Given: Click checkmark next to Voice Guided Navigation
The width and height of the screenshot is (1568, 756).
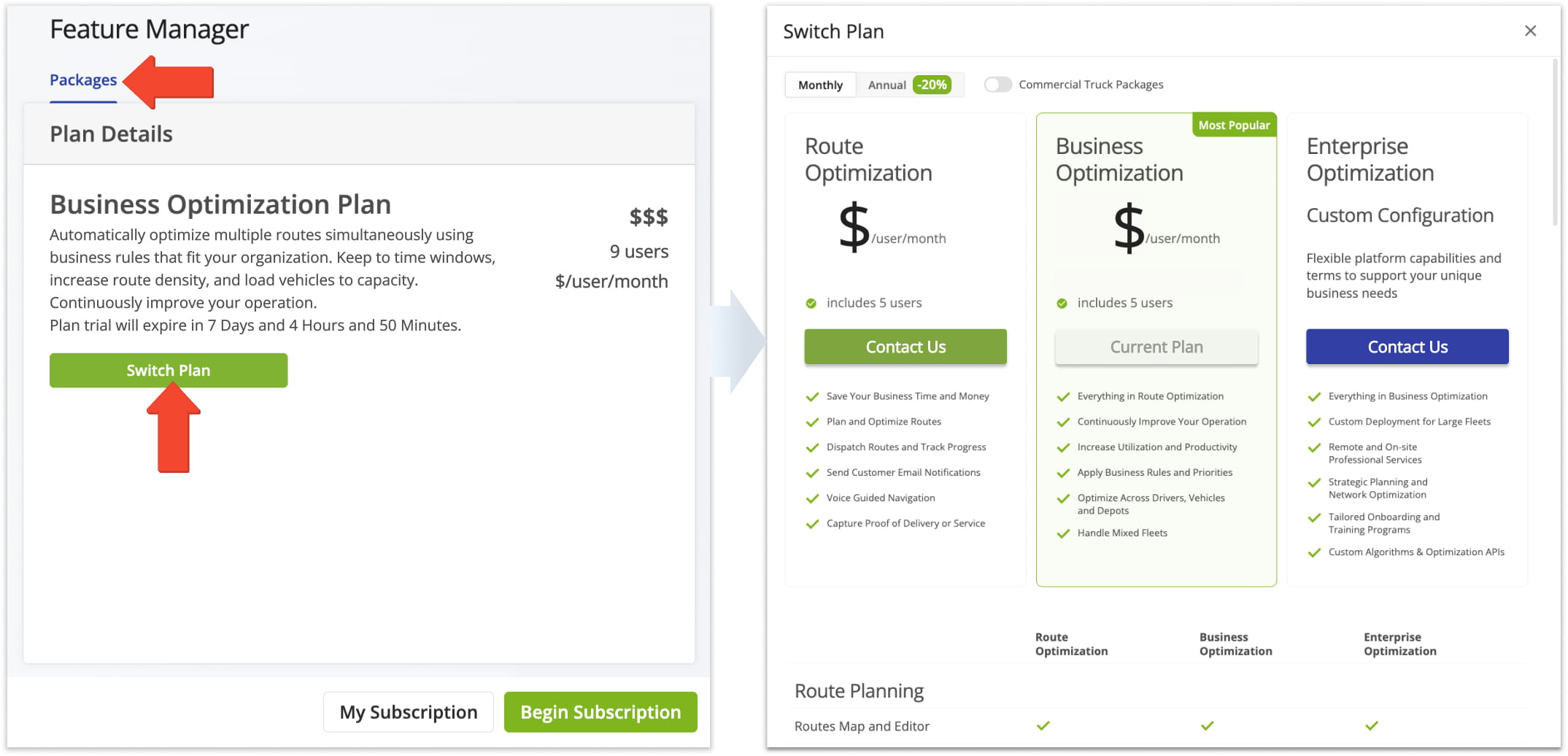Looking at the screenshot, I should click(812, 498).
